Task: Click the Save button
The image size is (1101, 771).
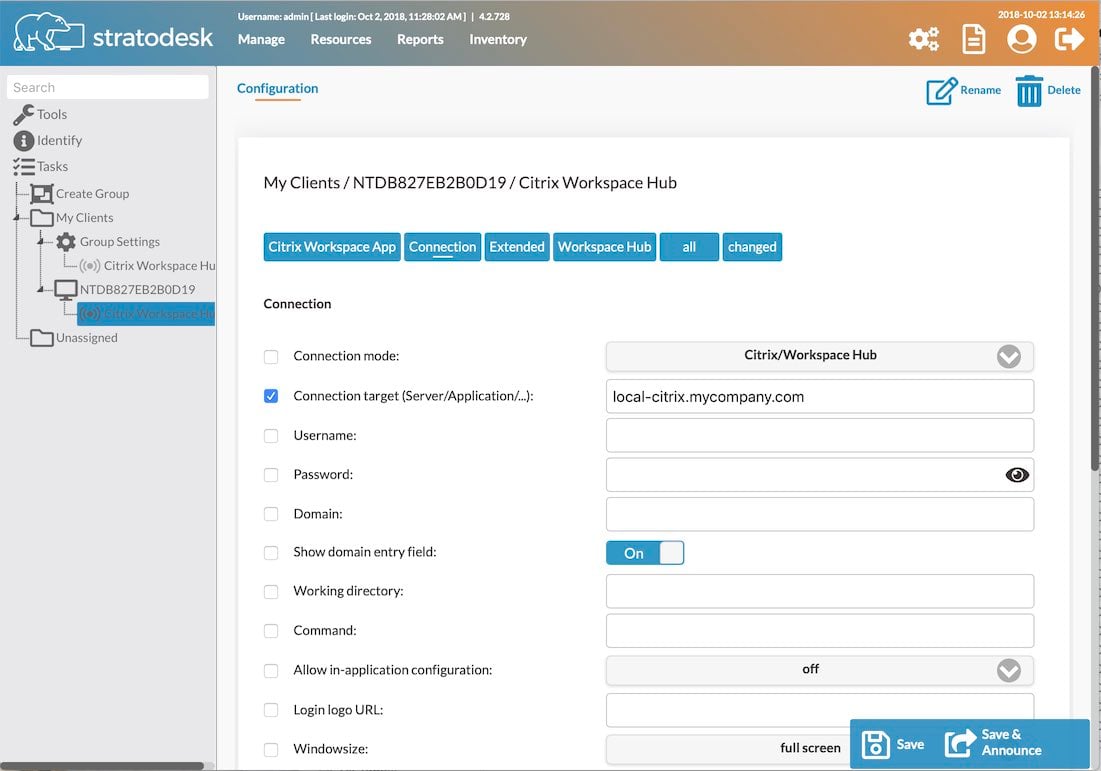Action: (892, 744)
